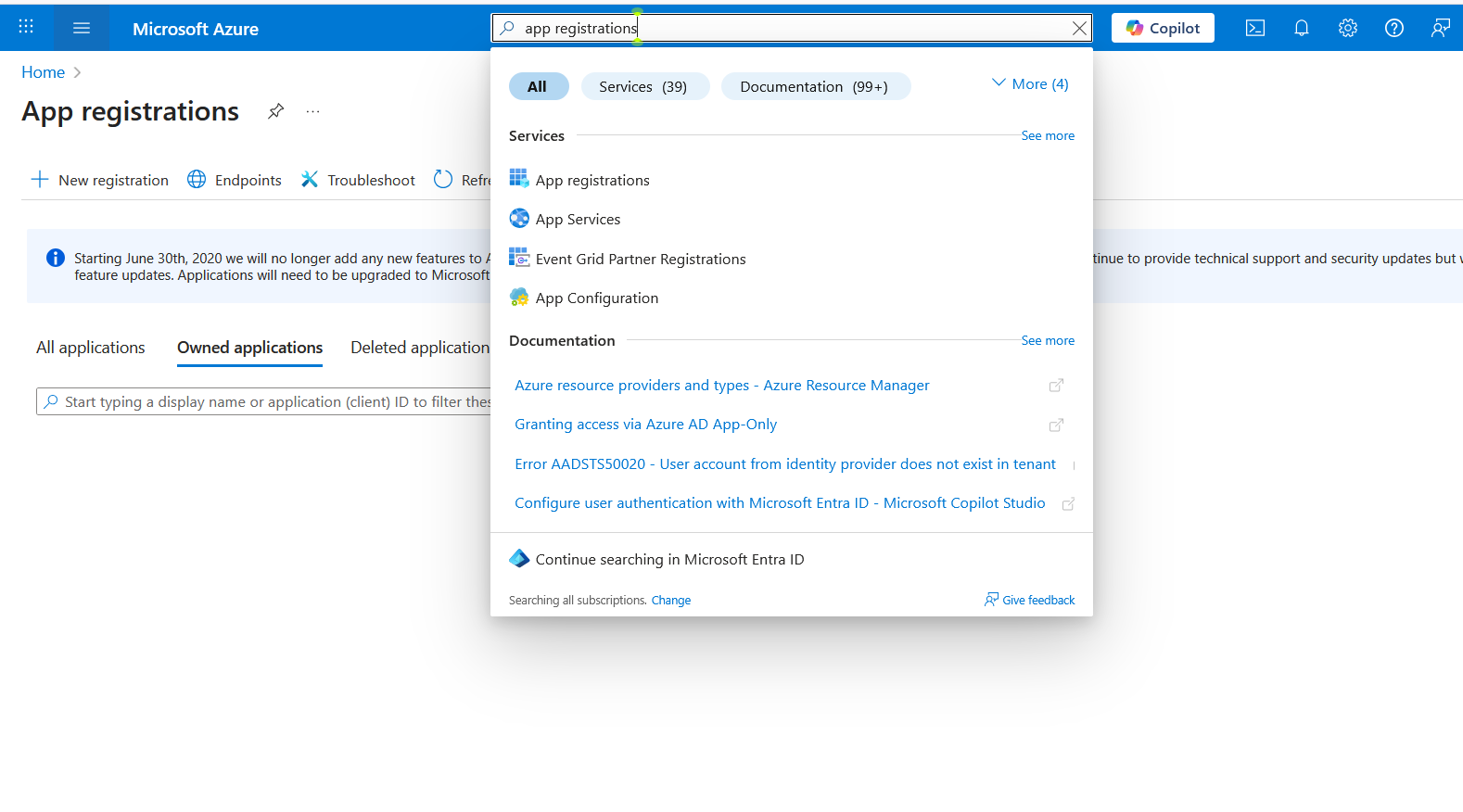Filter results by Services (39)
The width and height of the screenshot is (1463, 812).
click(x=643, y=86)
